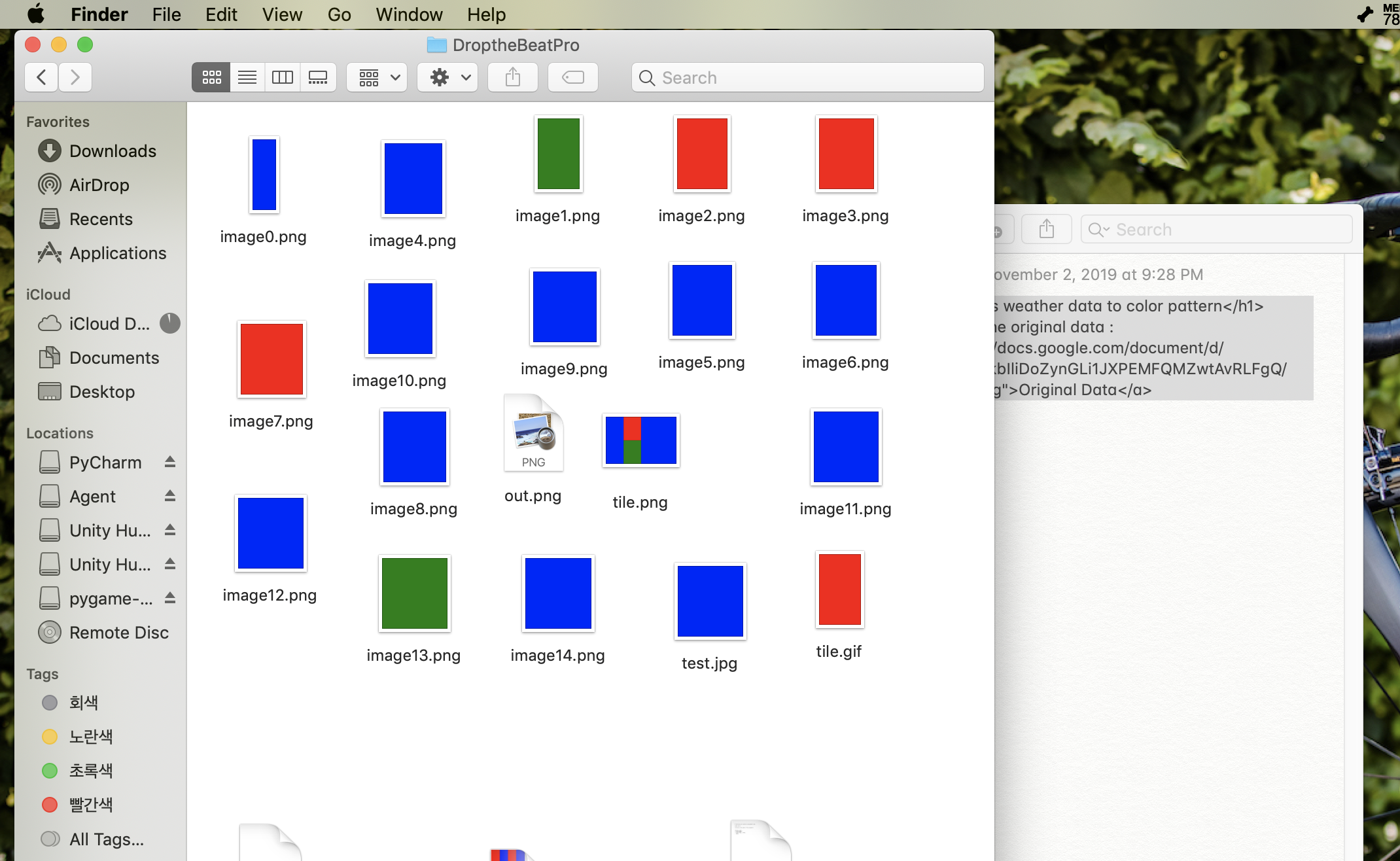Click the Original Data link text
Screen dimensions: 1400x861
[x=1067, y=390]
